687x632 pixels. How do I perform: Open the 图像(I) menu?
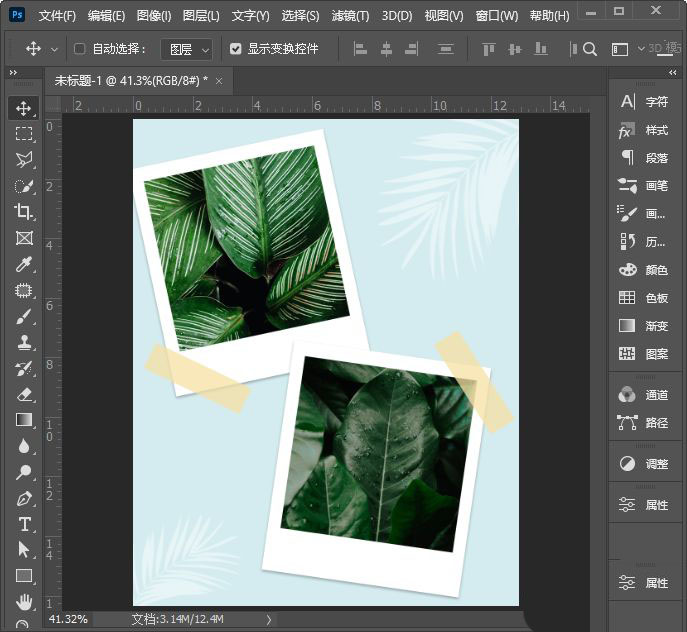coord(153,16)
